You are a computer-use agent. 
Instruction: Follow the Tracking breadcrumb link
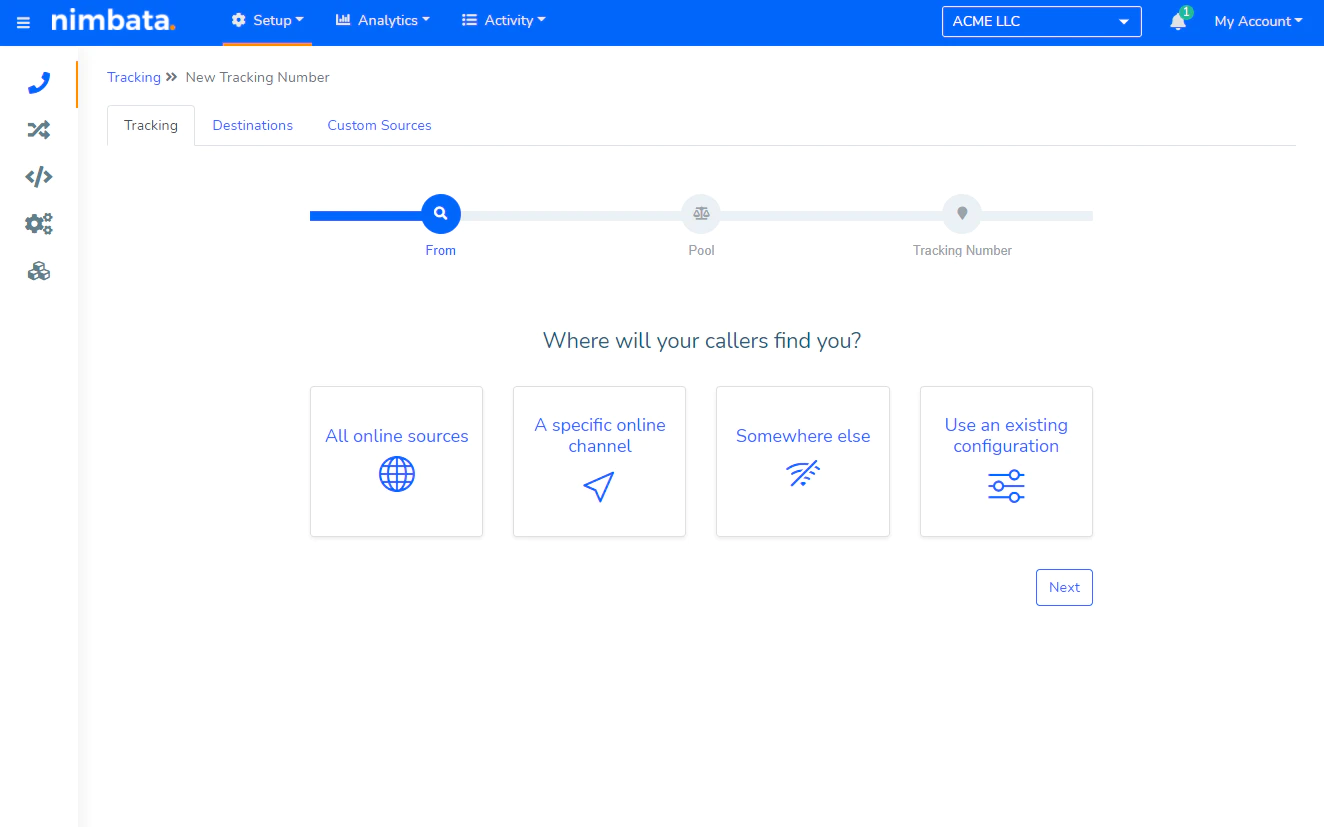pos(134,77)
